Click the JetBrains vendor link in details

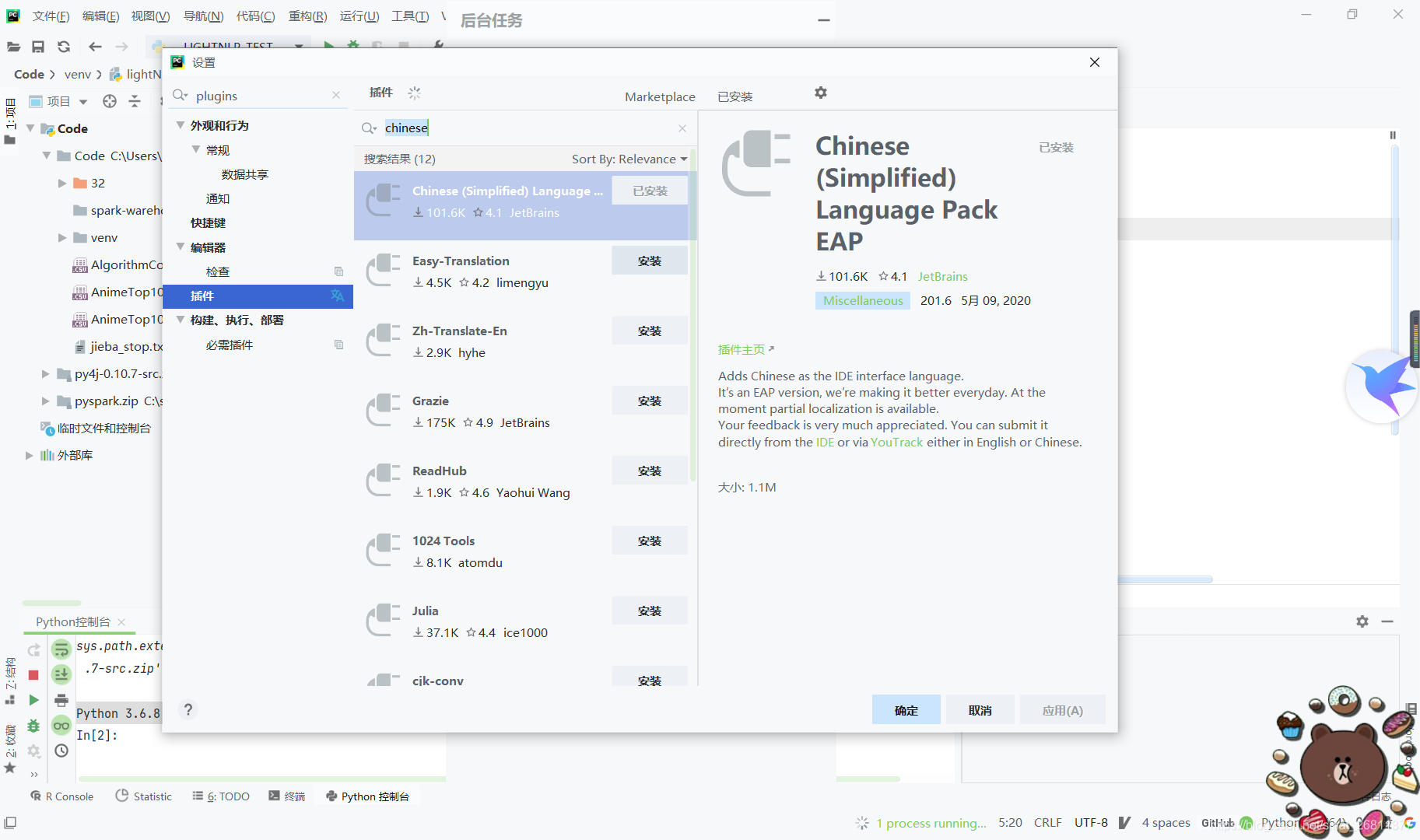click(x=942, y=276)
